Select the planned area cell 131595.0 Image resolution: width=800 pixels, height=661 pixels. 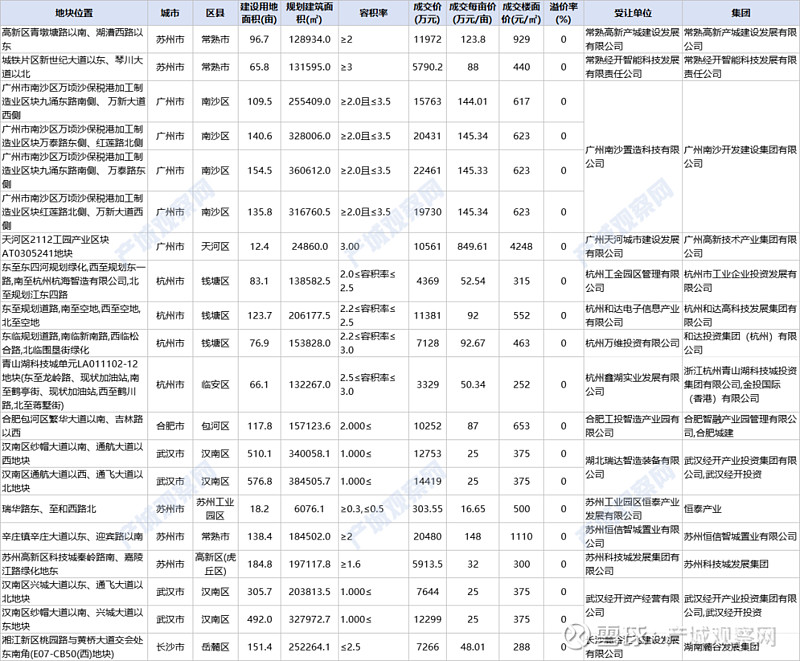click(x=310, y=67)
